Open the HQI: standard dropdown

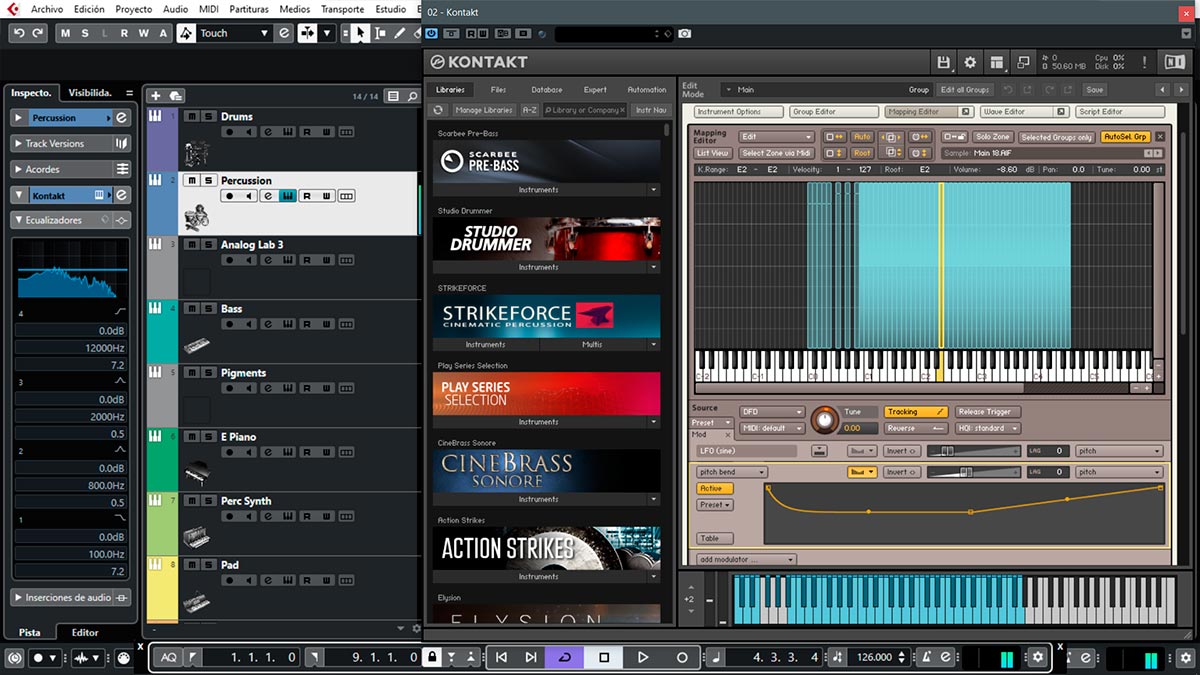coord(988,428)
